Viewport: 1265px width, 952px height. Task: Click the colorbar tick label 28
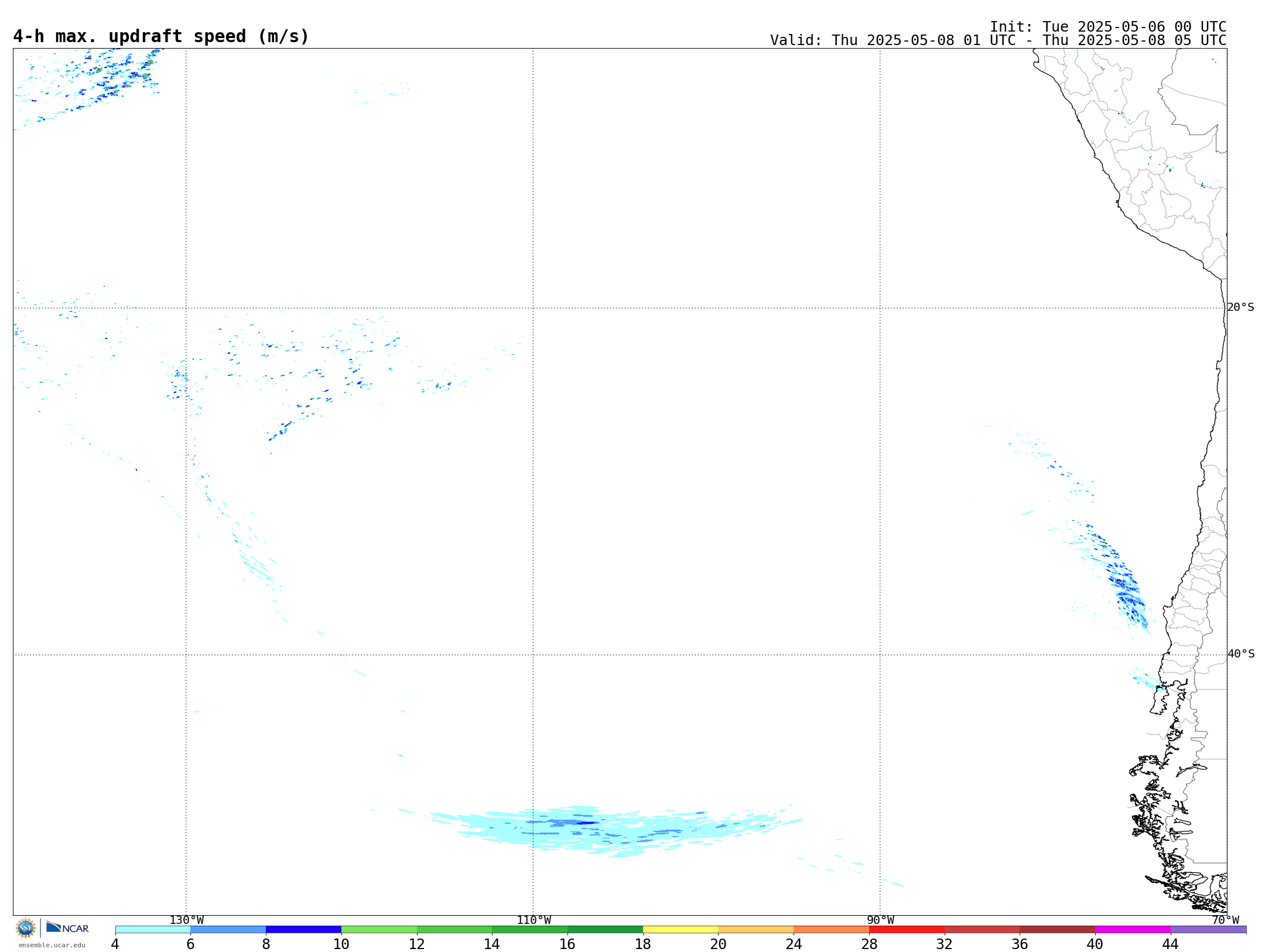pyautogui.click(x=869, y=944)
